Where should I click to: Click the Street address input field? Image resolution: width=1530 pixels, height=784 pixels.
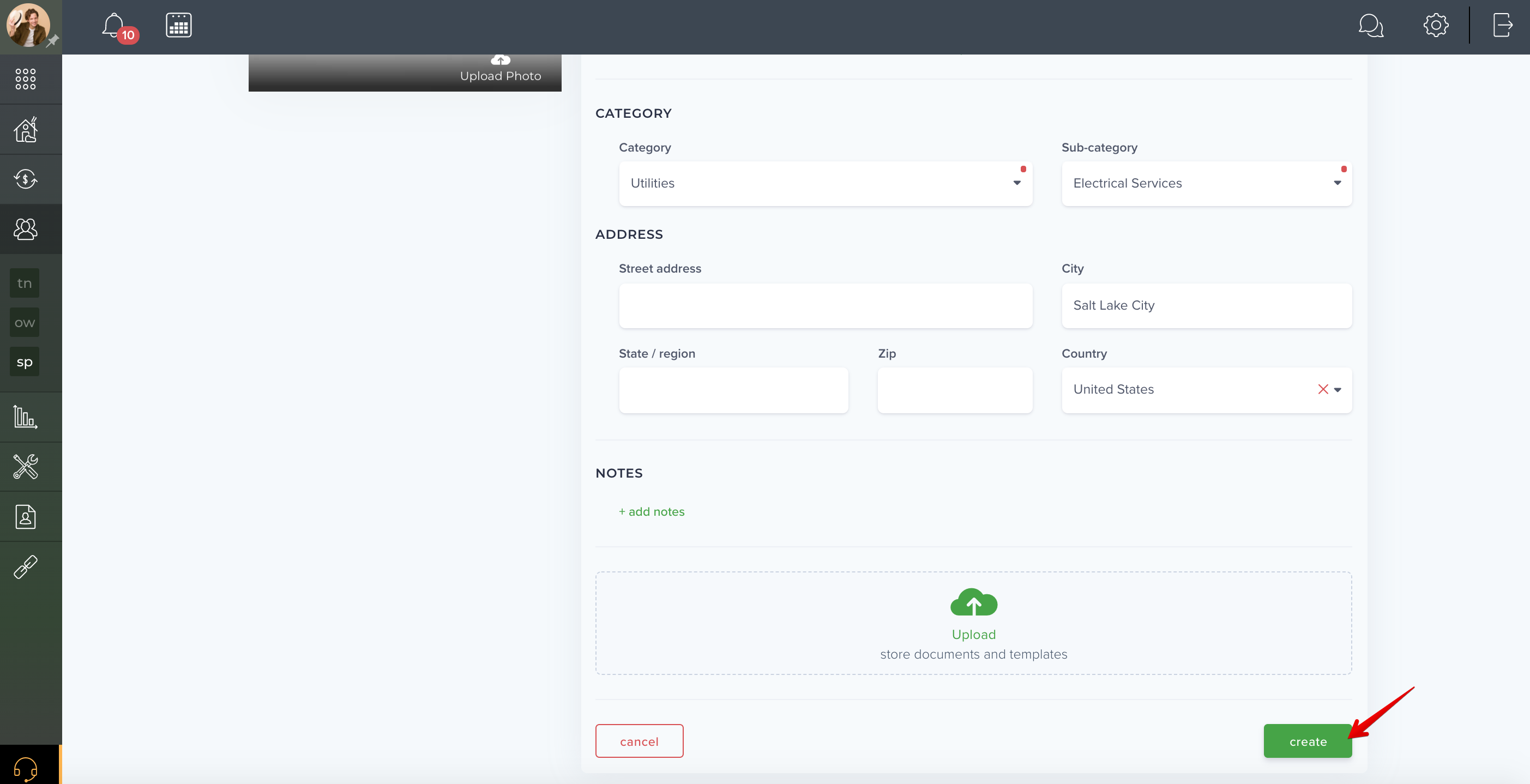(826, 306)
